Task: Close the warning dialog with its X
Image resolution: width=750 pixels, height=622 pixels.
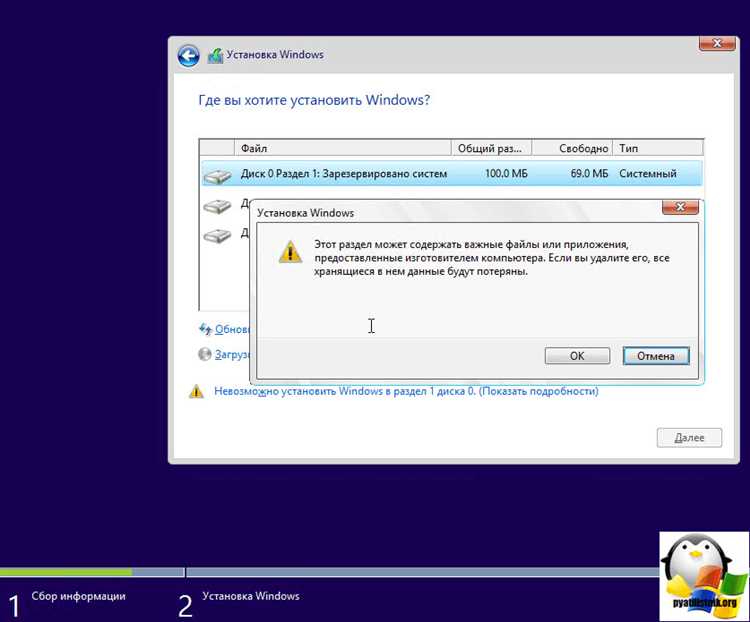Action: (x=680, y=207)
